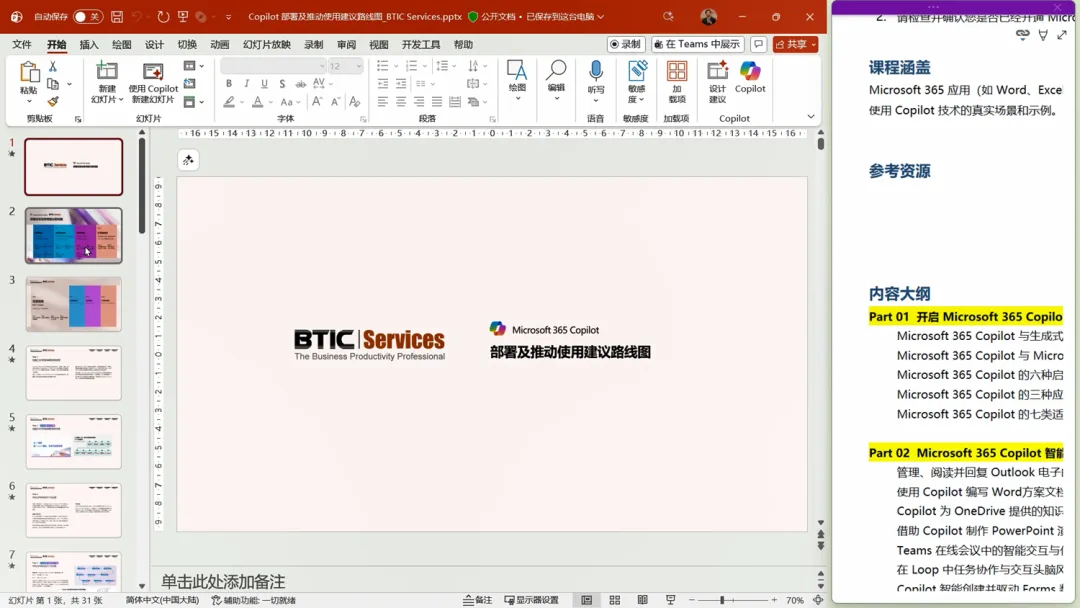Click the Designer sparkle button on canvas
This screenshot has height=608, width=1080.
(188, 160)
